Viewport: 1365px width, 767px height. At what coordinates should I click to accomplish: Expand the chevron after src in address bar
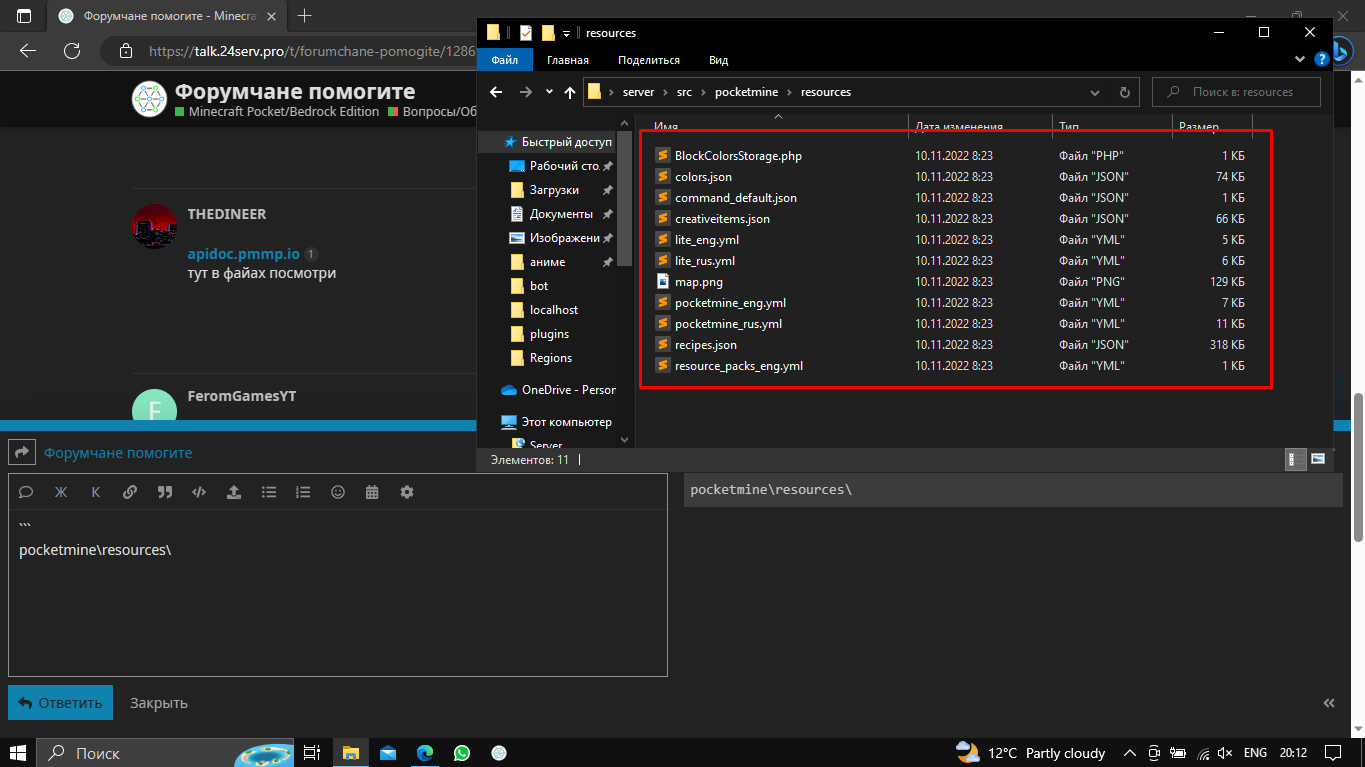pos(703,92)
